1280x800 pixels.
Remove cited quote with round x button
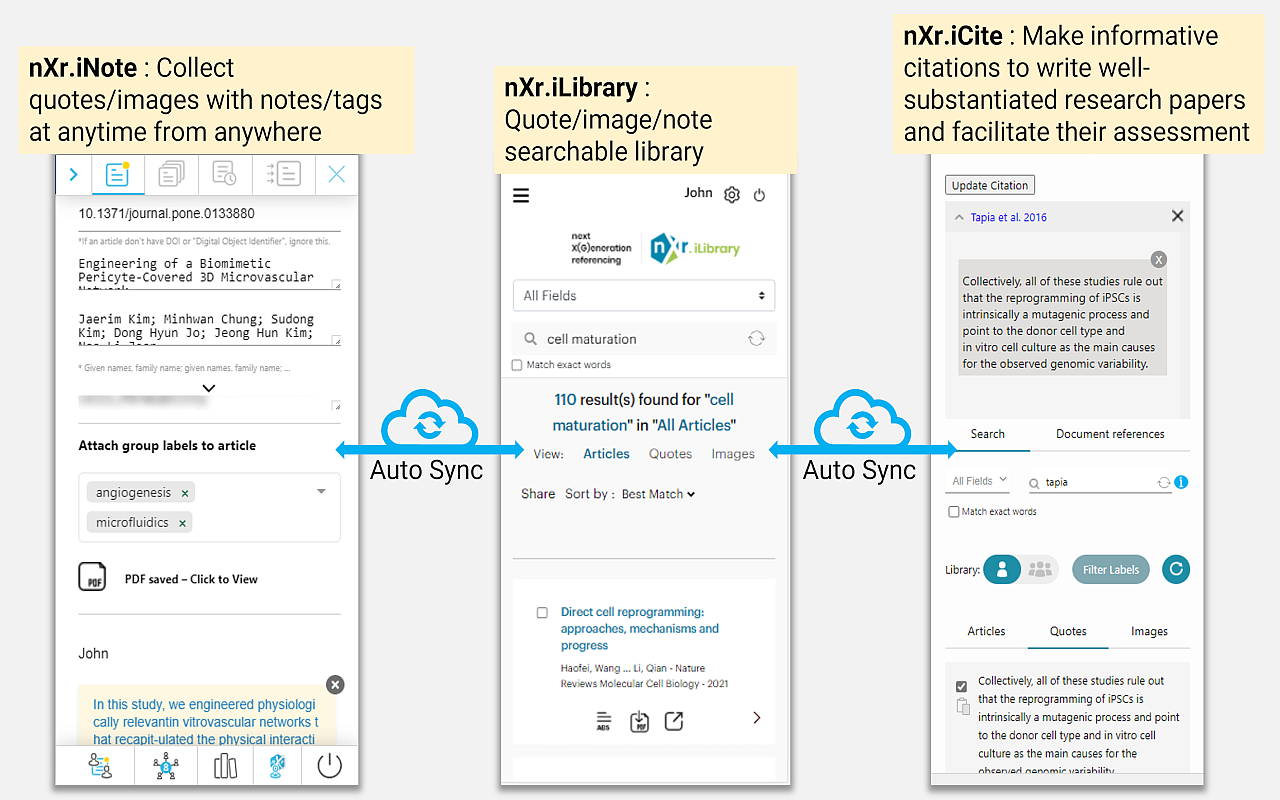(x=1158, y=259)
